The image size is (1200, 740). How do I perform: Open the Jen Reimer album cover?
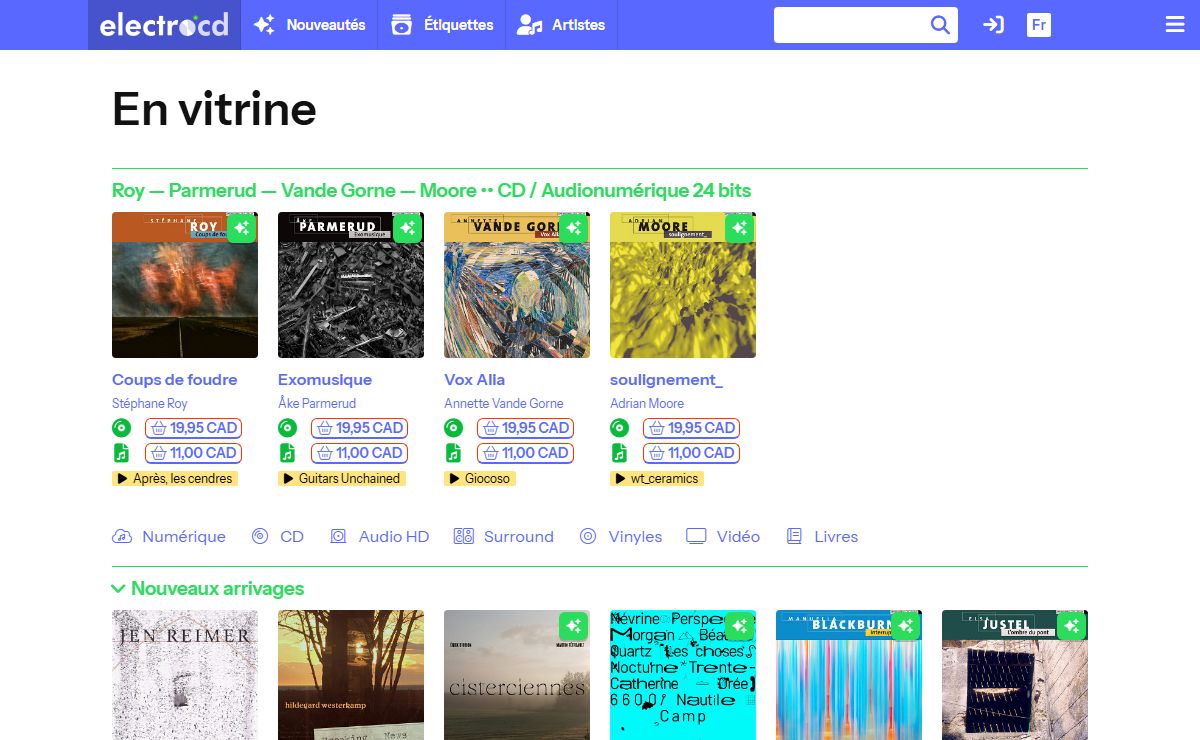click(x=185, y=675)
